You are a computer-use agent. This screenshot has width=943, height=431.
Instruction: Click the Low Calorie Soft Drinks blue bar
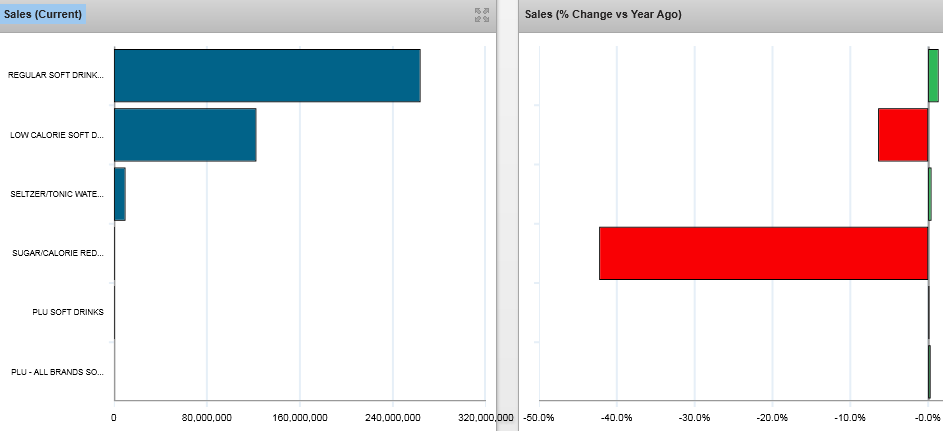click(x=185, y=134)
